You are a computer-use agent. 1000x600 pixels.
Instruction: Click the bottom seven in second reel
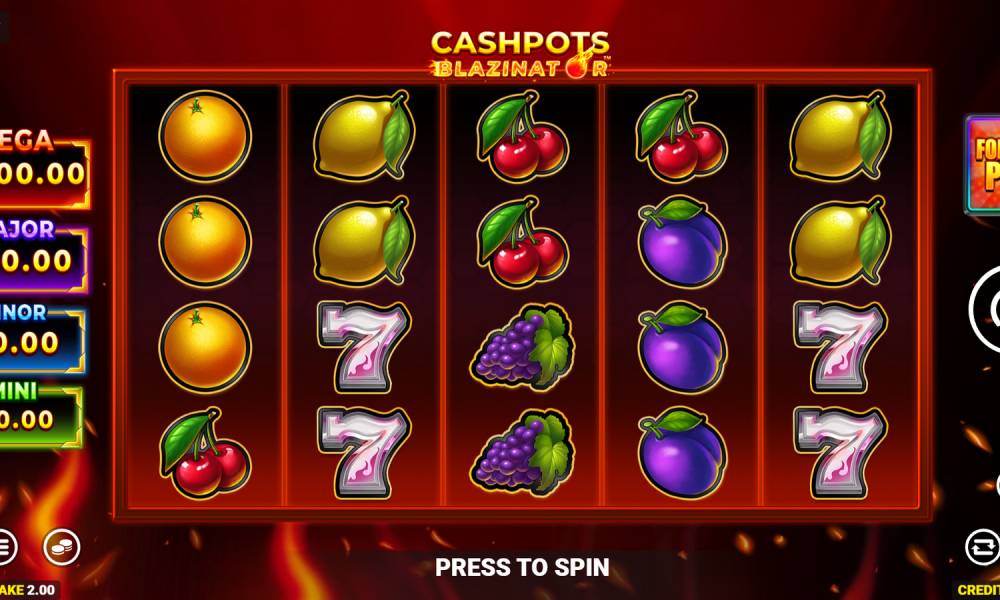(364, 453)
